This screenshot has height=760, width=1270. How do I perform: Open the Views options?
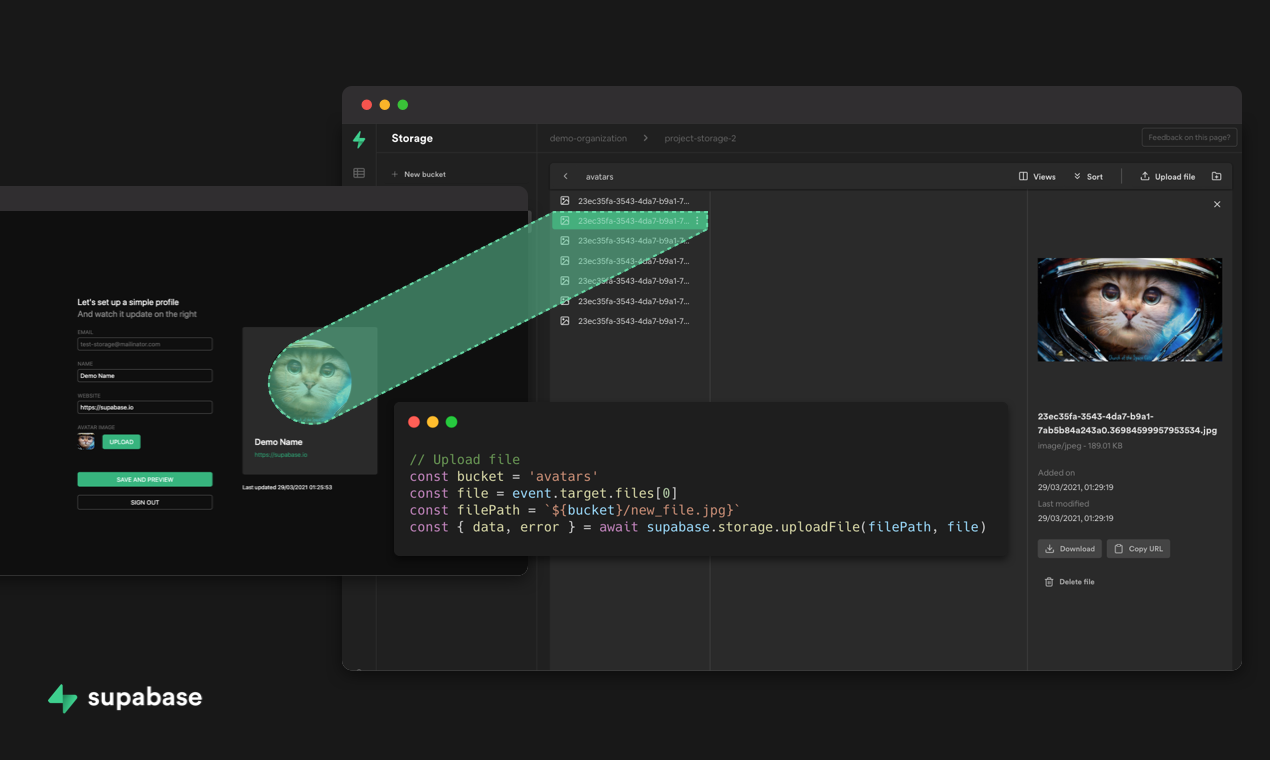(x=1037, y=177)
